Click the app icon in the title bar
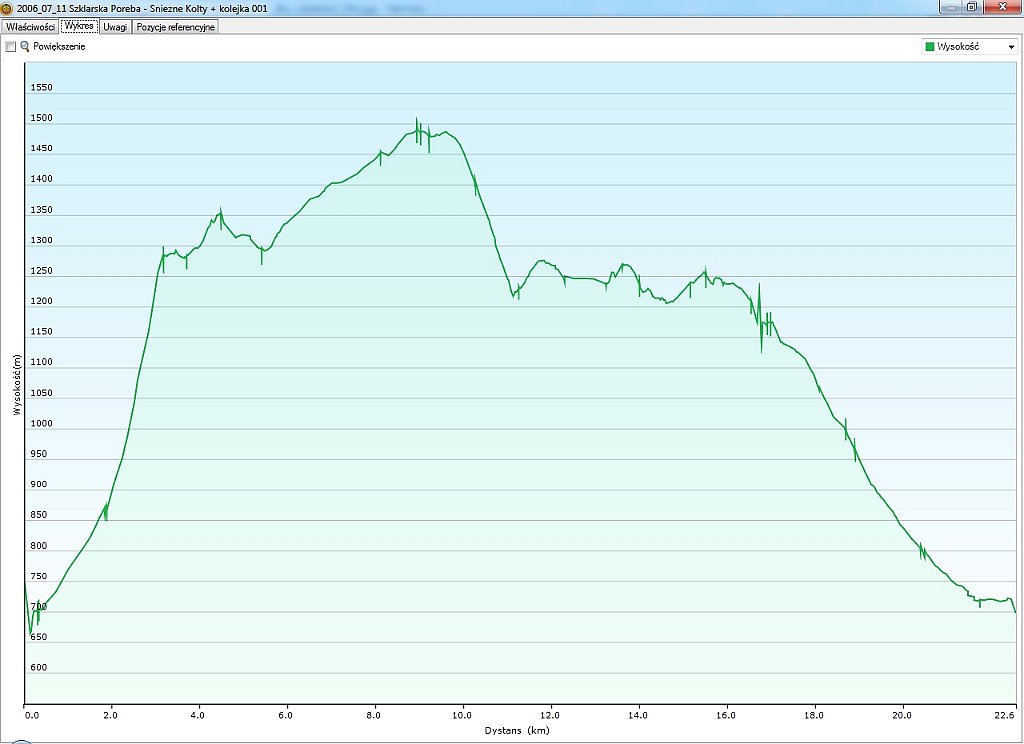The width and height of the screenshot is (1024, 744). pos(8,7)
